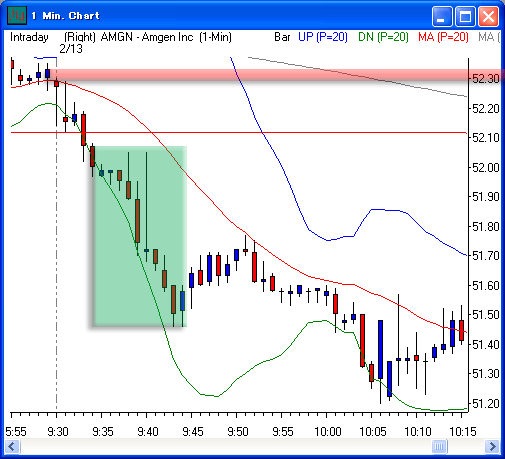This screenshot has width=505, height=459.
Task: Maximize the 1 Min. Chart window
Action: tap(465, 16)
